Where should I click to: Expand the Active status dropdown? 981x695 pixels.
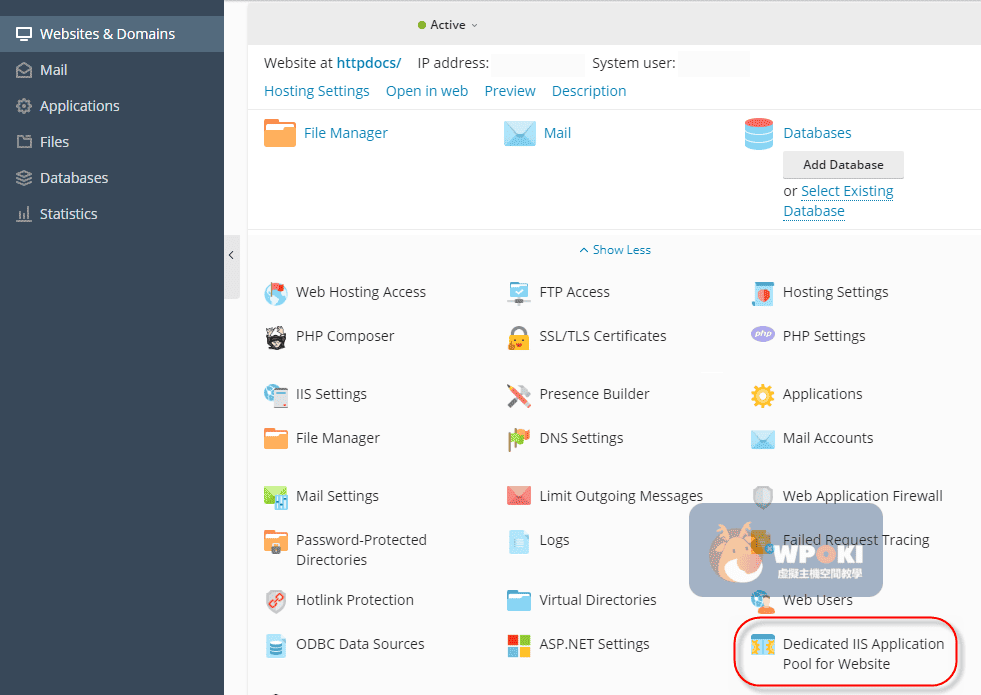(x=449, y=25)
